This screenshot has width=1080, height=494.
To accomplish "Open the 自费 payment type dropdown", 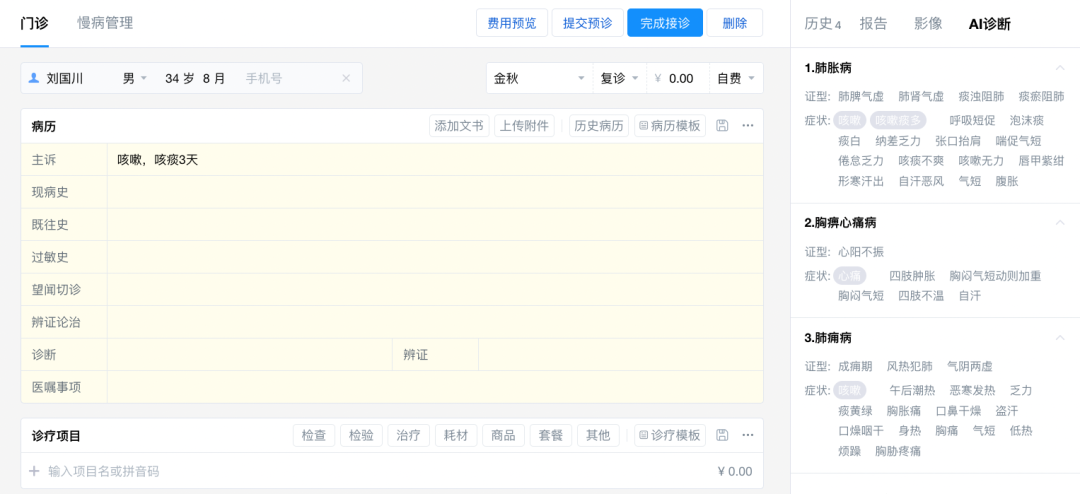I will point(735,78).
